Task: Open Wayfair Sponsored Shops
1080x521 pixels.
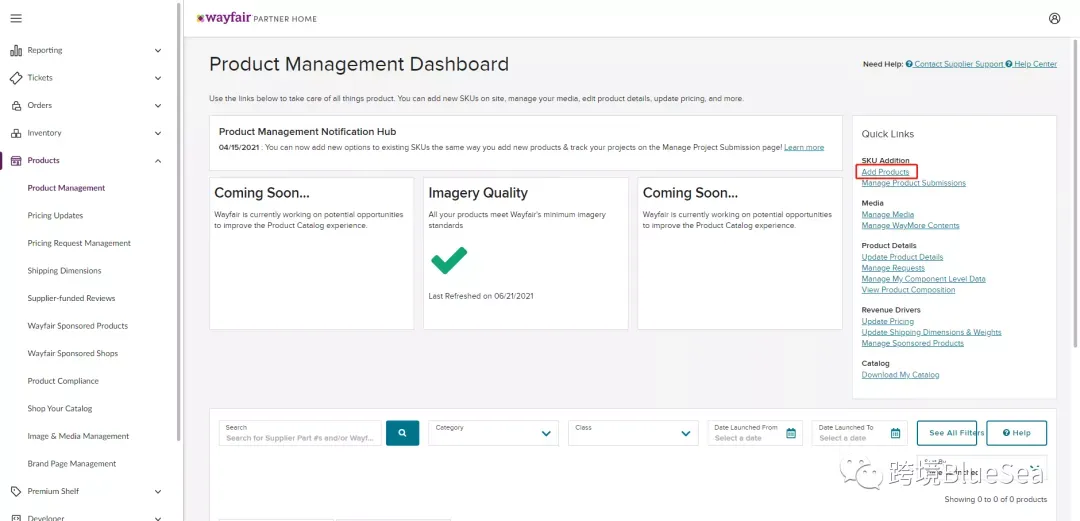Action: point(72,354)
